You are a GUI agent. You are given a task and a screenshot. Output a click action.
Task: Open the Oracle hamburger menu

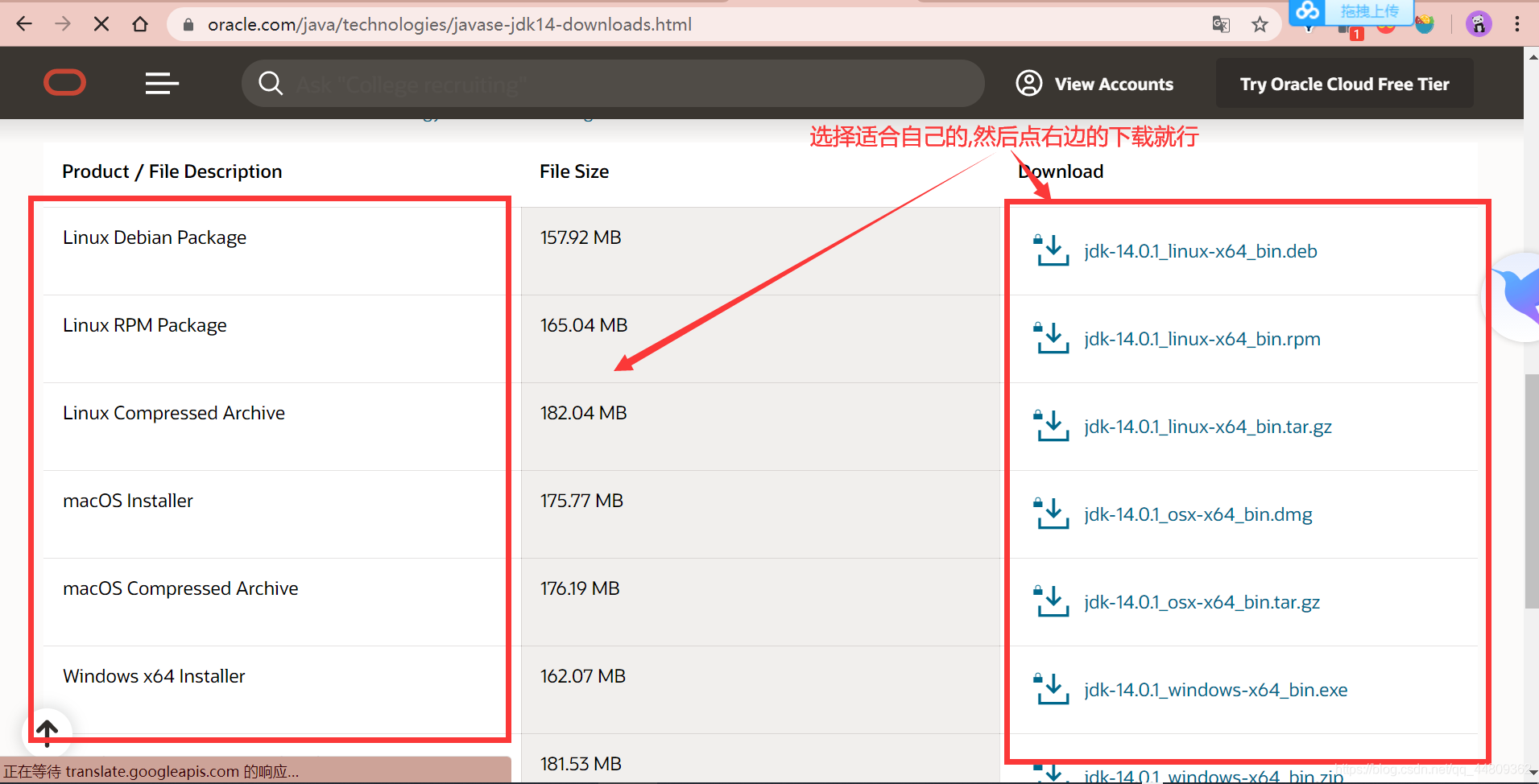162,83
